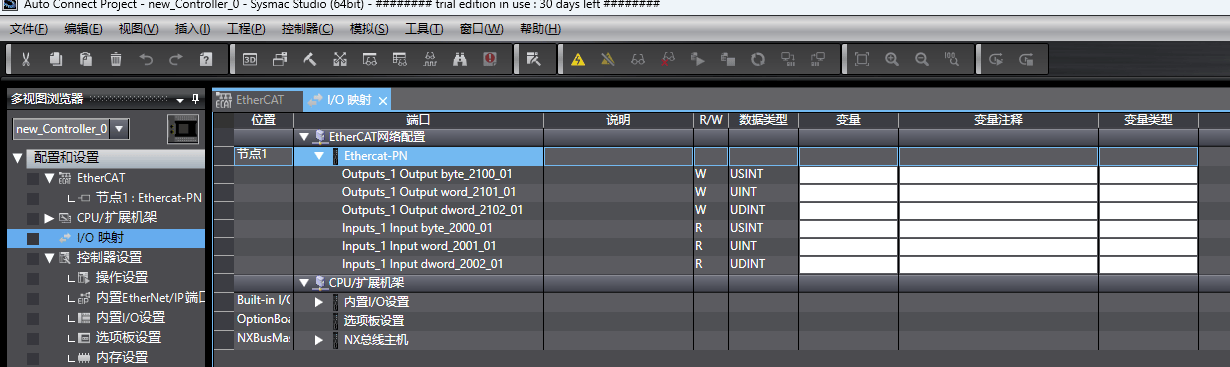Select 操作设置 in the tree

[122, 277]
